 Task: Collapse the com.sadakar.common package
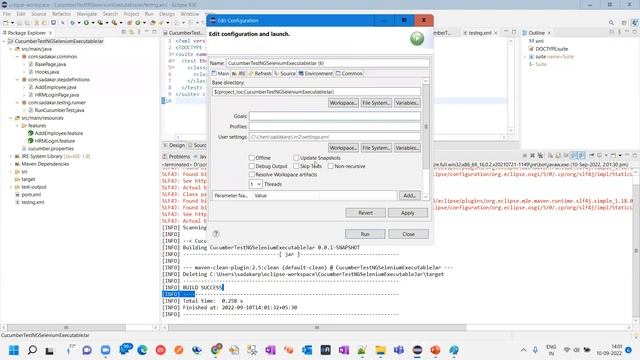click(x=18, y=57)
